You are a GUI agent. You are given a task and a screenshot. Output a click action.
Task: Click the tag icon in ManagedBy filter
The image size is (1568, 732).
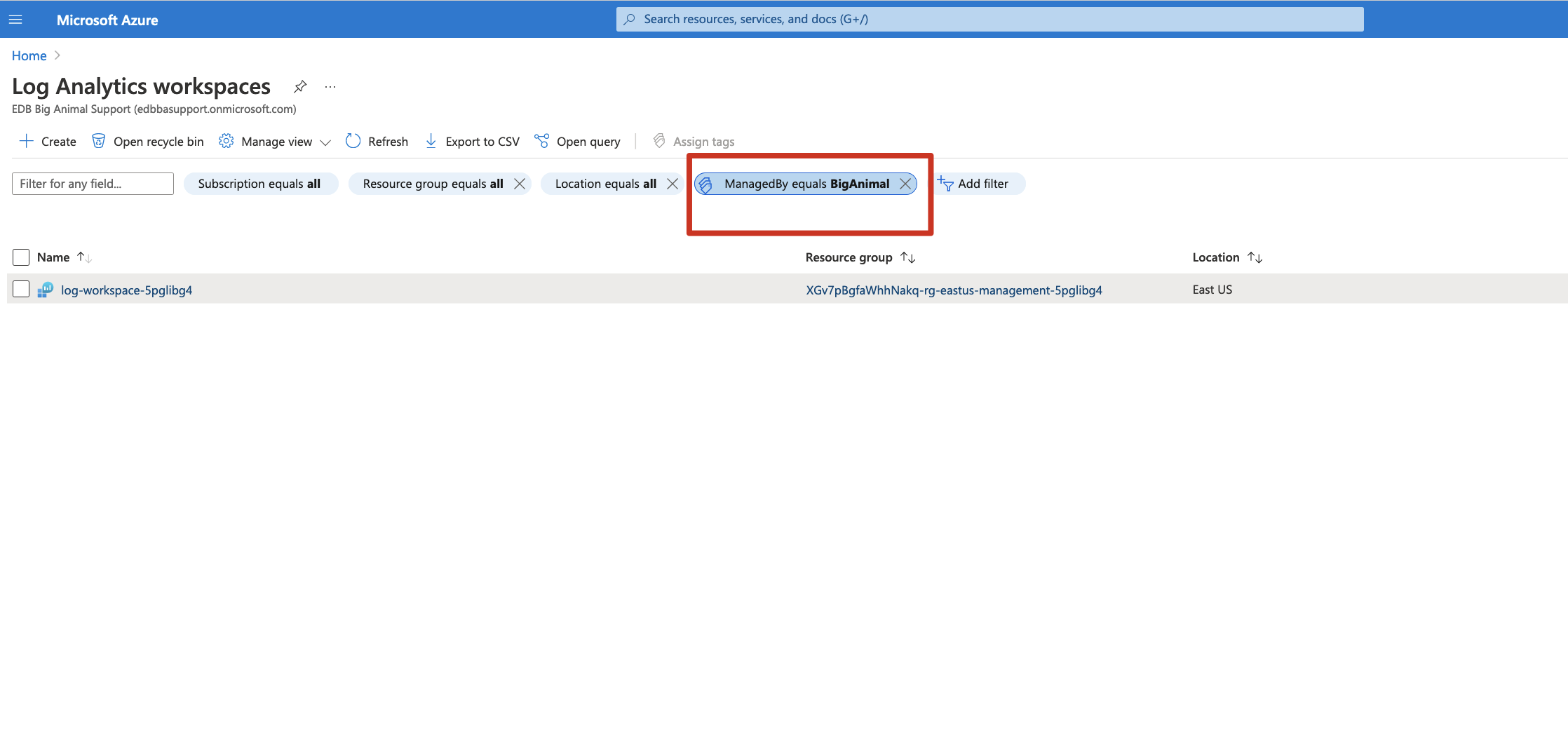point(706,184)
